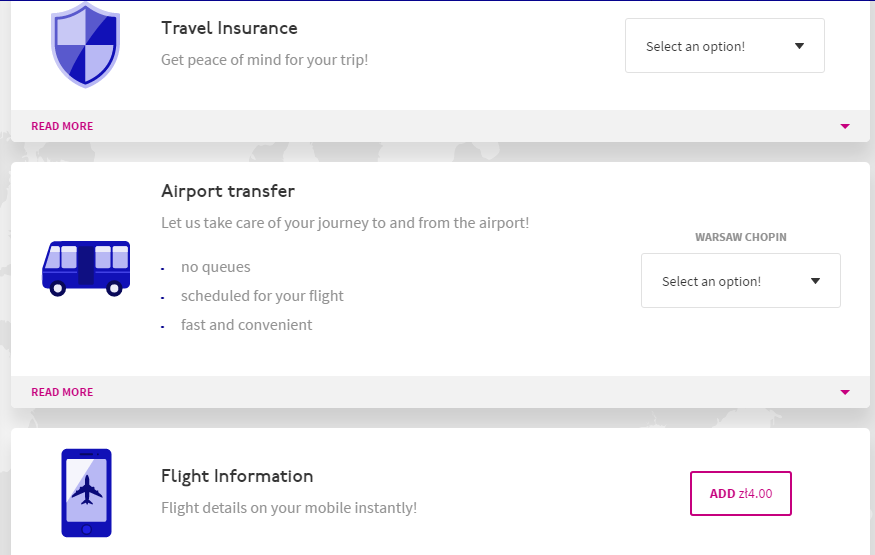Click "Get peace of mind" description text

coord(264,60)
